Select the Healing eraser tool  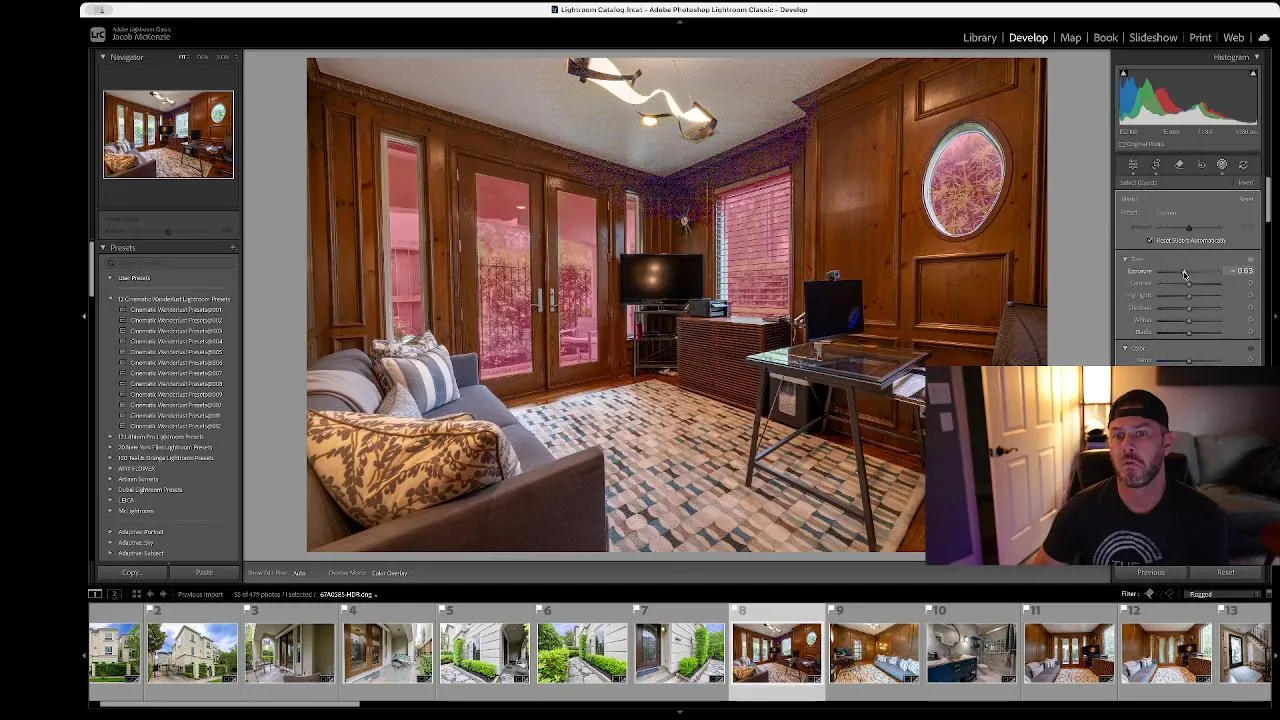pyautogui.click(x=1179, y=165)
